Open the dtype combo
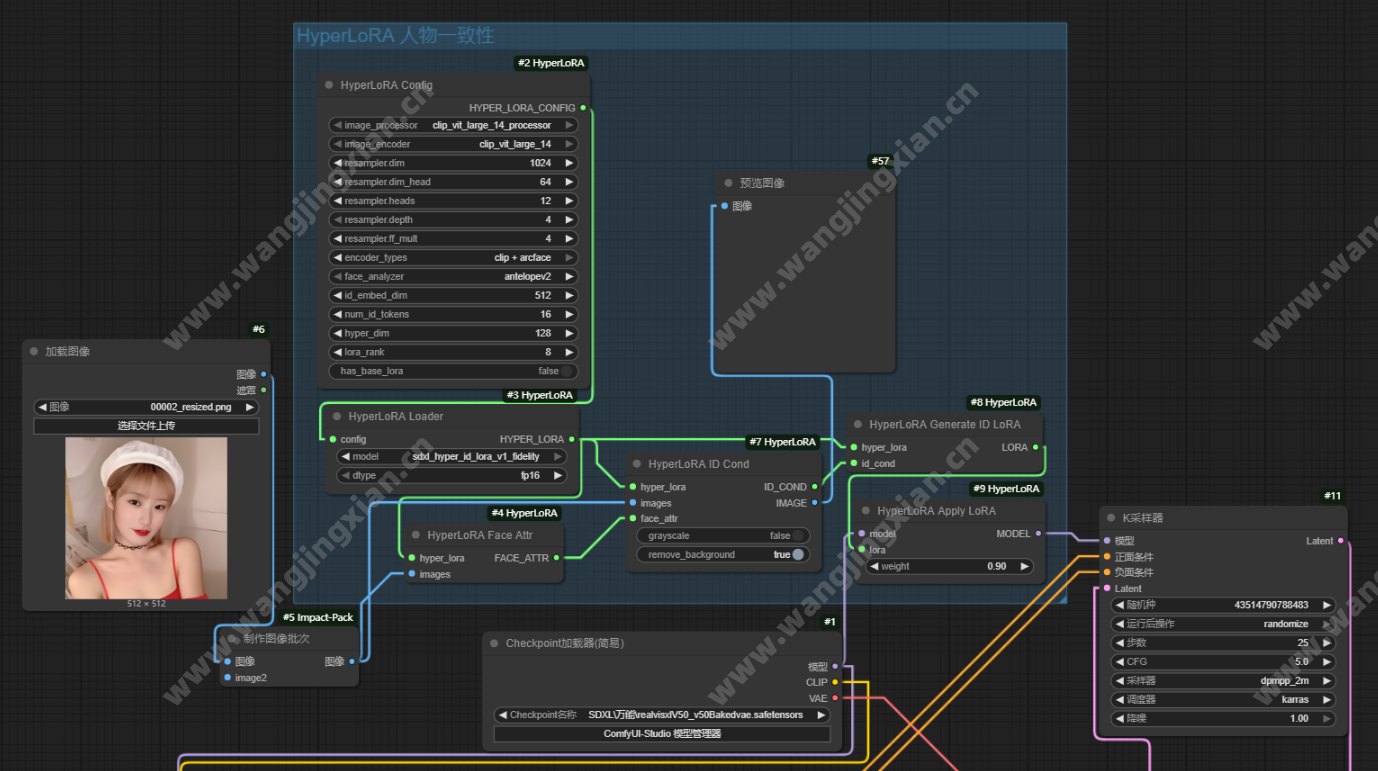This screenshot has width=1378, height=771. (454, 476)
